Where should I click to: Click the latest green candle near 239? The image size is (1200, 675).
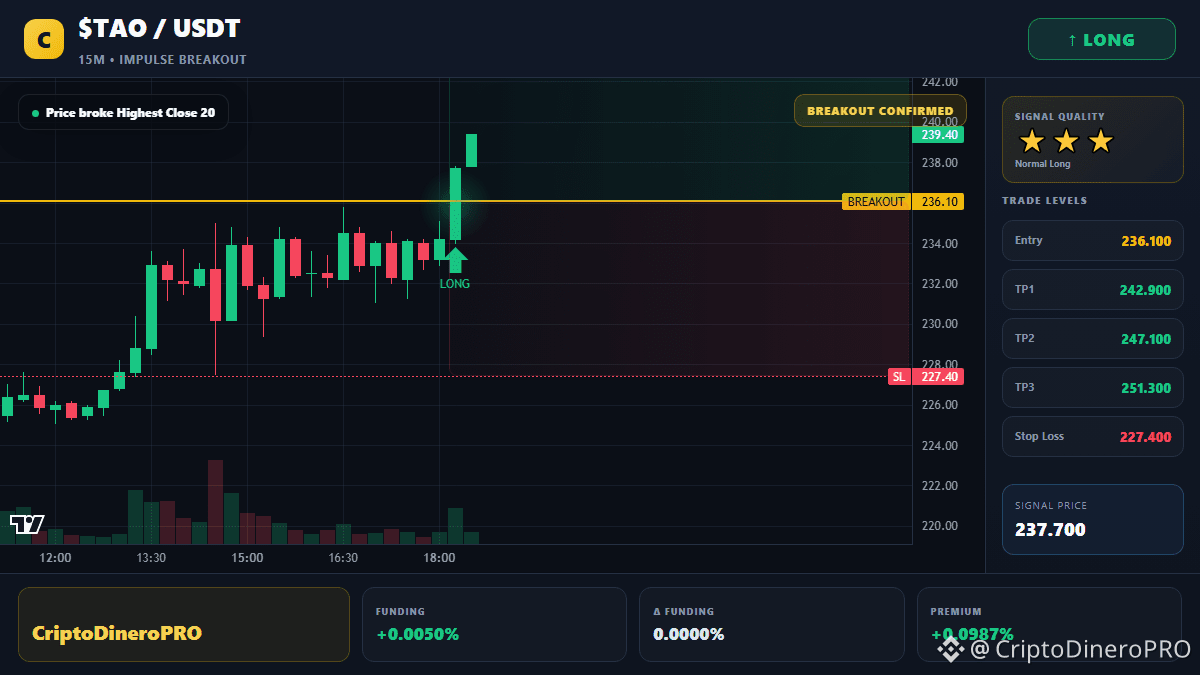pos(471,151)
